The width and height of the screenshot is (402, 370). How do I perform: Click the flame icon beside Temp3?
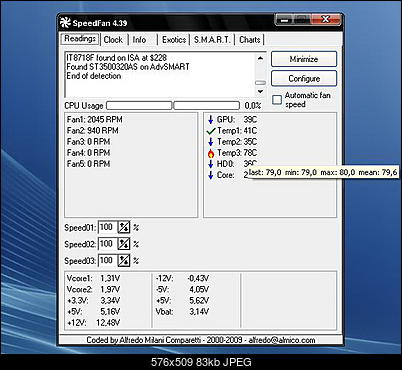211,153
